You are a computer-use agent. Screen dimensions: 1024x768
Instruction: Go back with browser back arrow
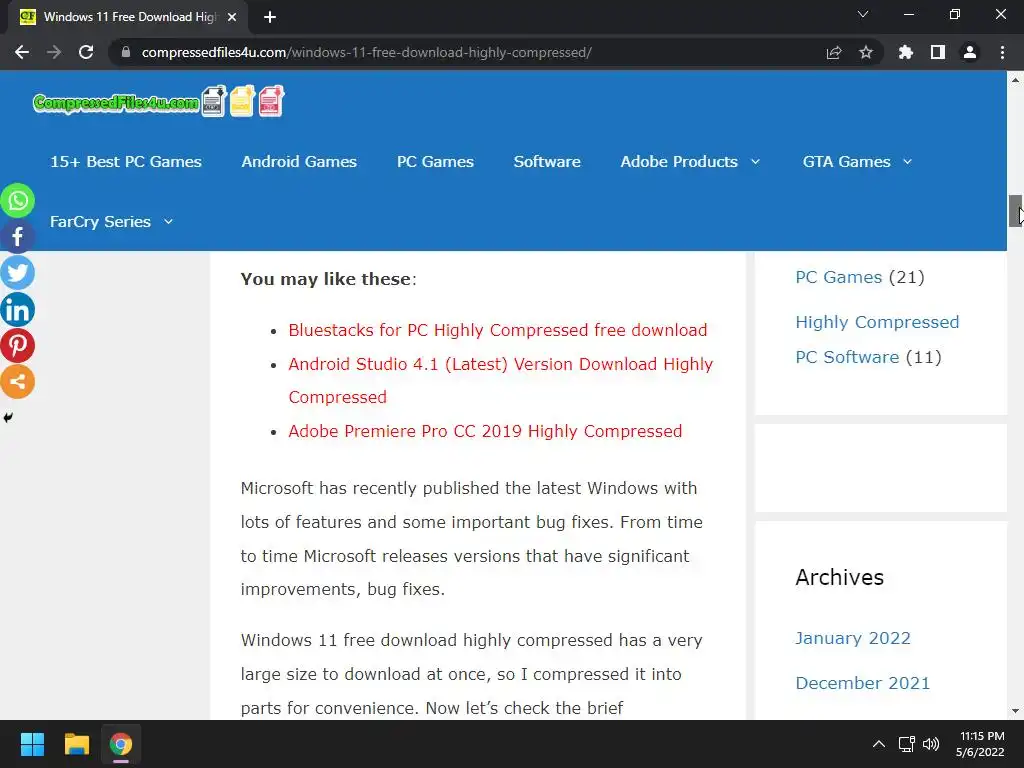(x=22, y=52)
